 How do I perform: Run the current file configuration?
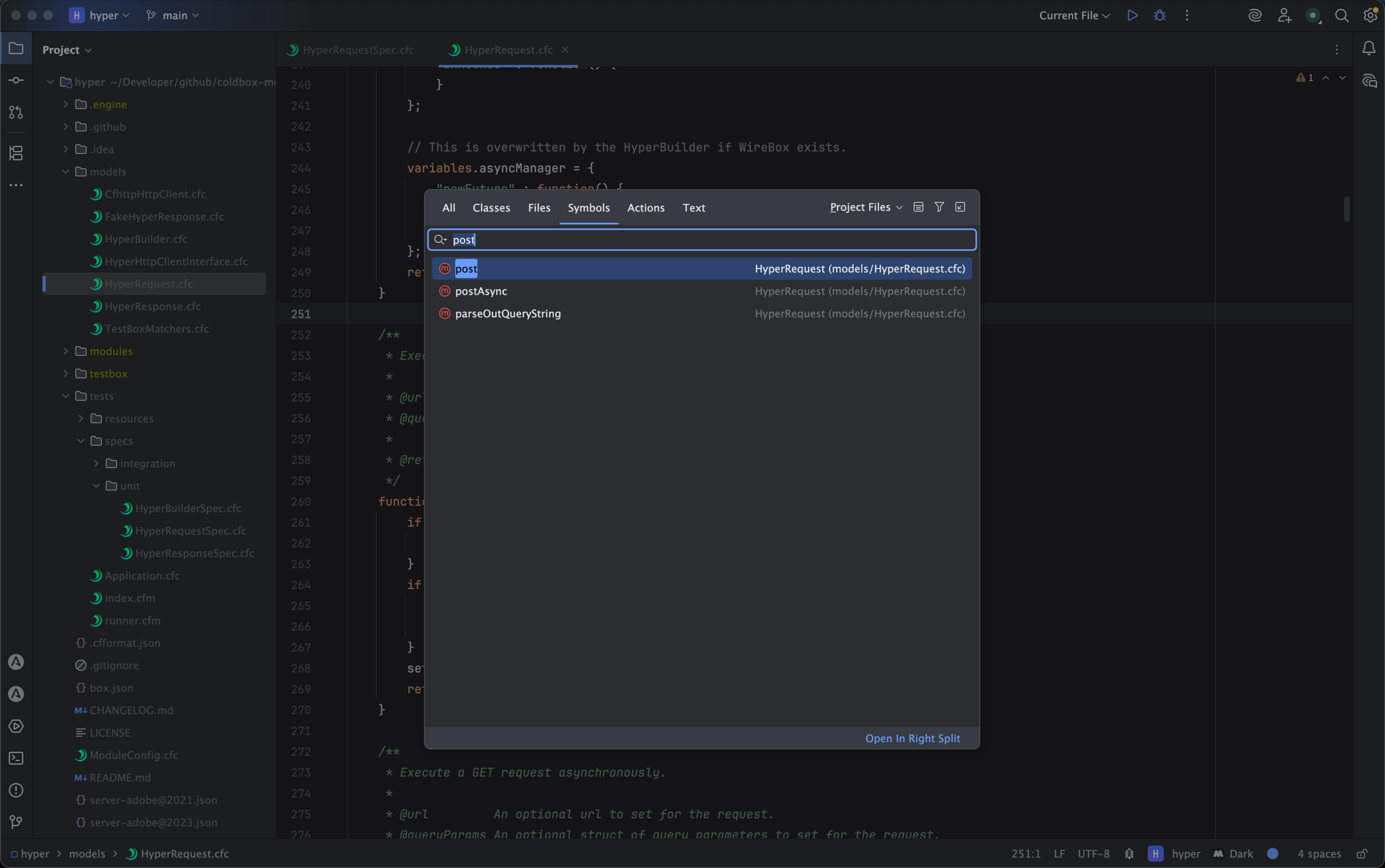pyautogui.click(x=1133, y=15)
